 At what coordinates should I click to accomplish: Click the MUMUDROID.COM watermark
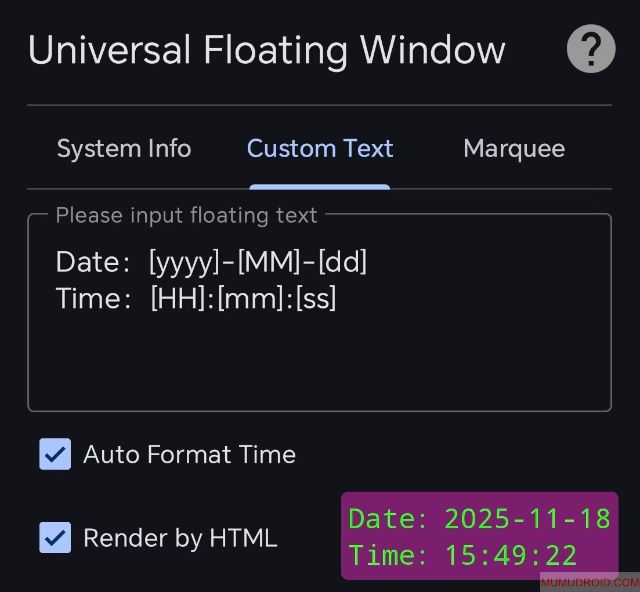click(589, 582)
